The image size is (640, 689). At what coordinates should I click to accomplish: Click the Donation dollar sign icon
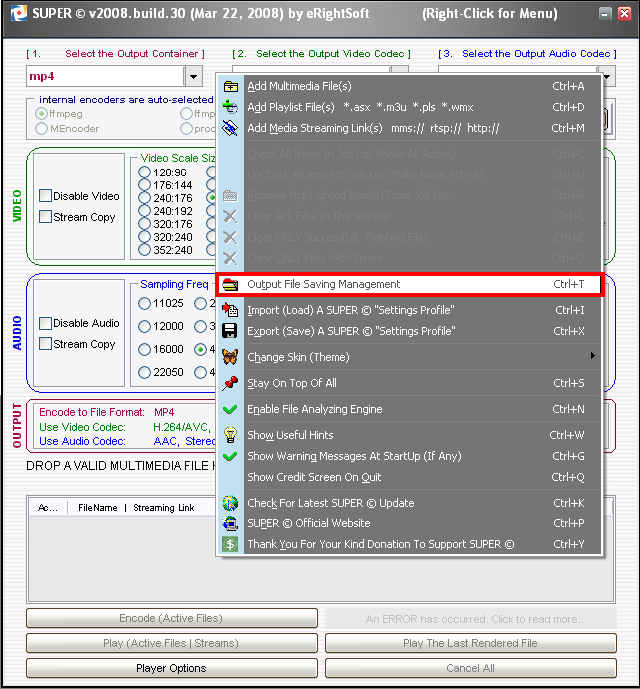point(230,544)
